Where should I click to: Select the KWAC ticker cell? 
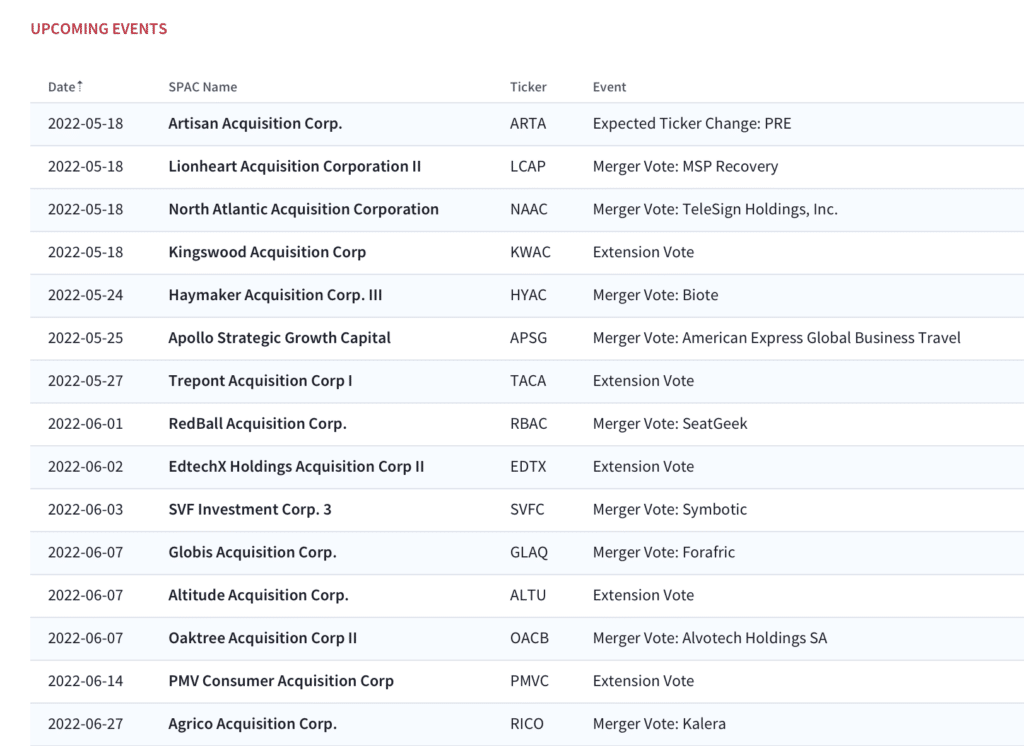click(530, 252)
